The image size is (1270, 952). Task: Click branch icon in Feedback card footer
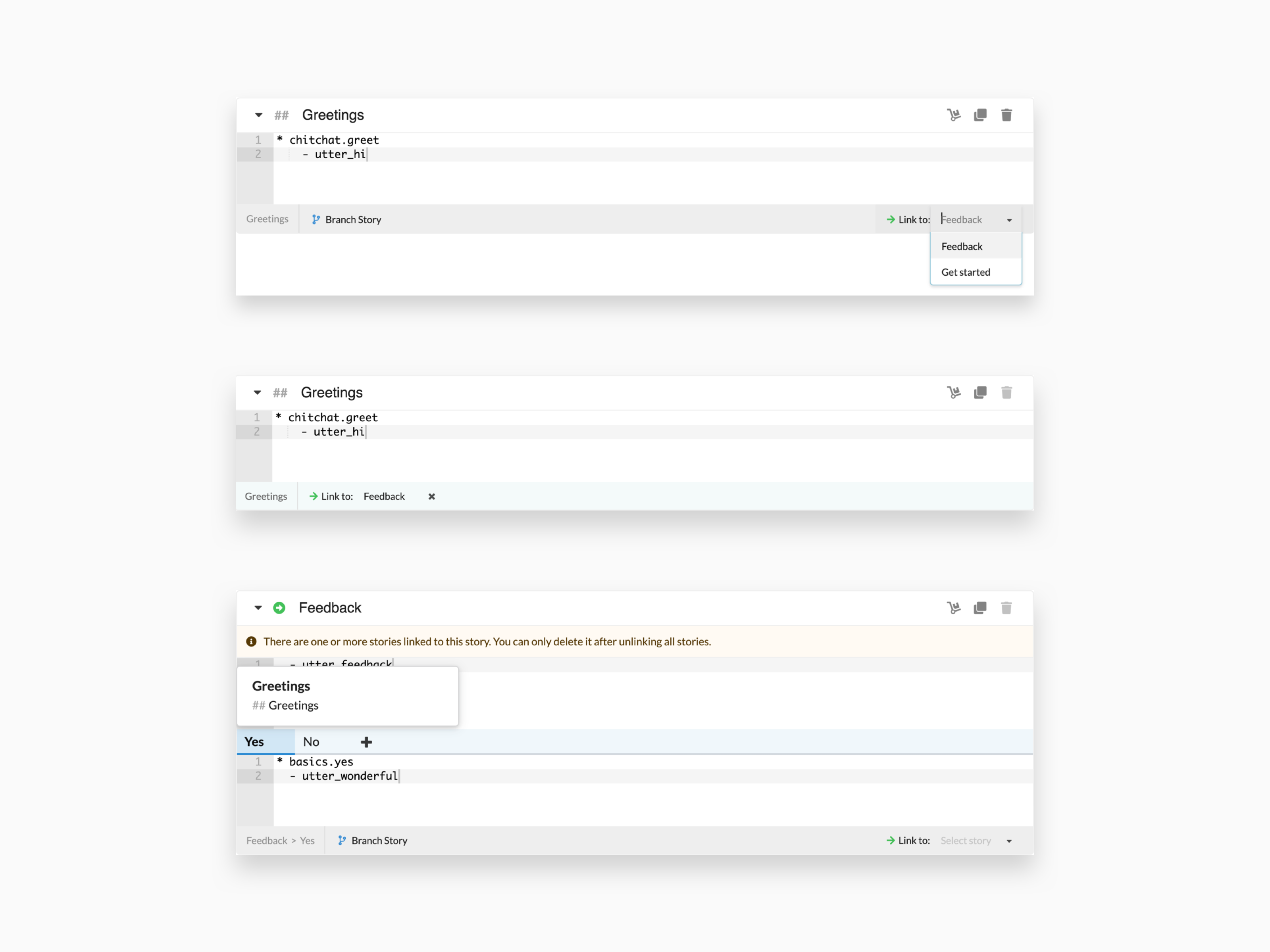(x=342, y=841)
